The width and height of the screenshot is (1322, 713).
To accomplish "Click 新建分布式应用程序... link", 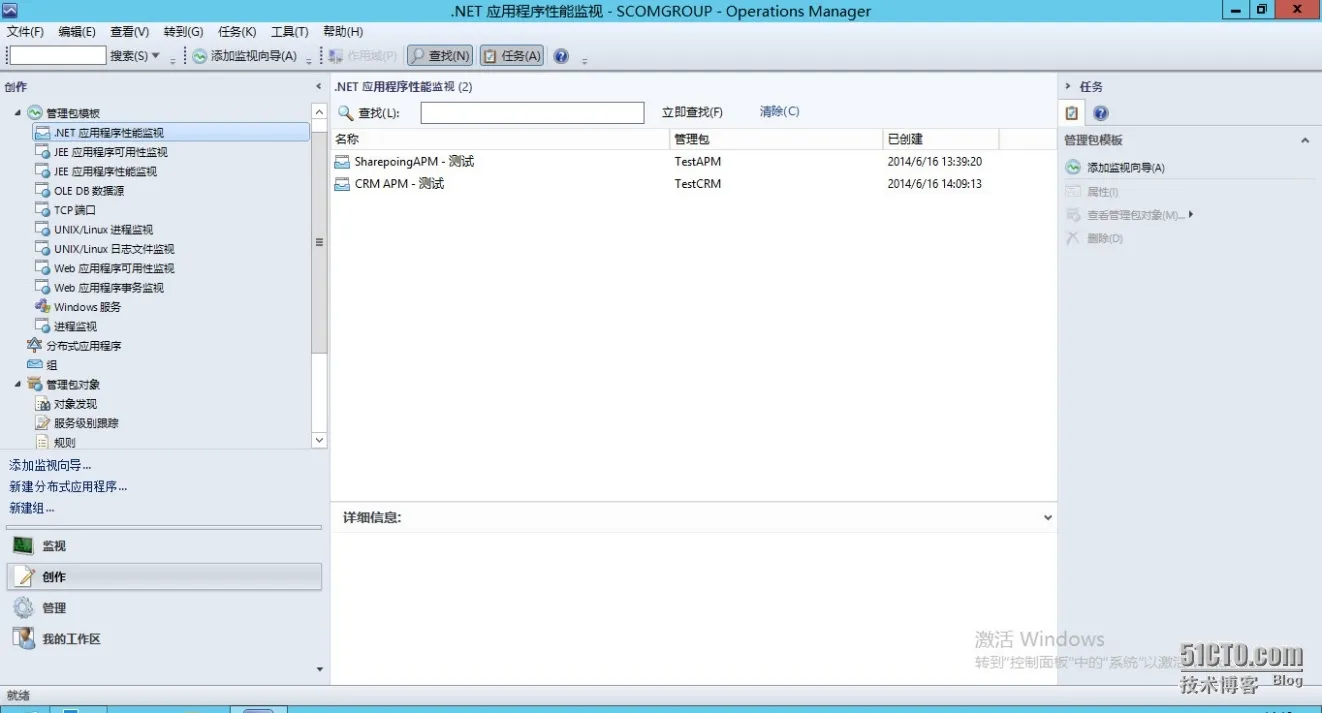I will [x=68, y=487].
